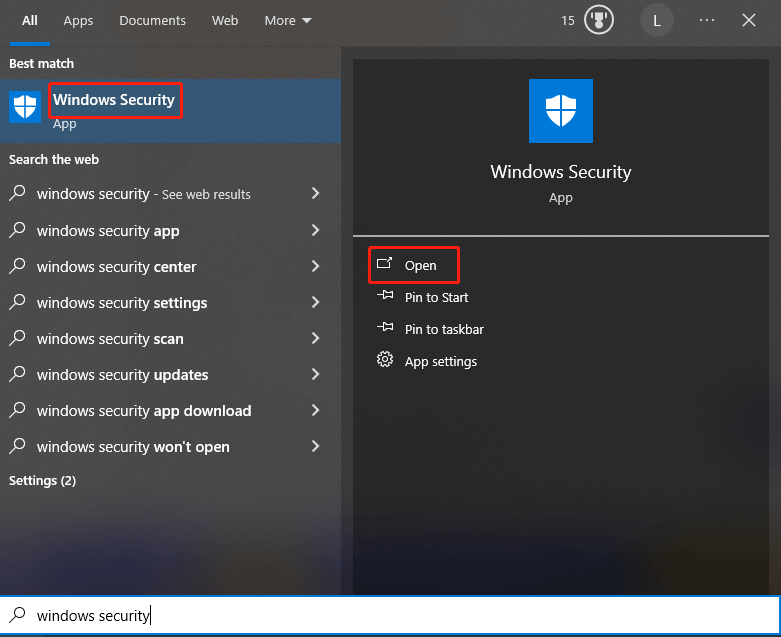This screenshot has height=637, width=781.
Task: Click magnifier icon beside 'windows security app'
Action: [17, 230]
